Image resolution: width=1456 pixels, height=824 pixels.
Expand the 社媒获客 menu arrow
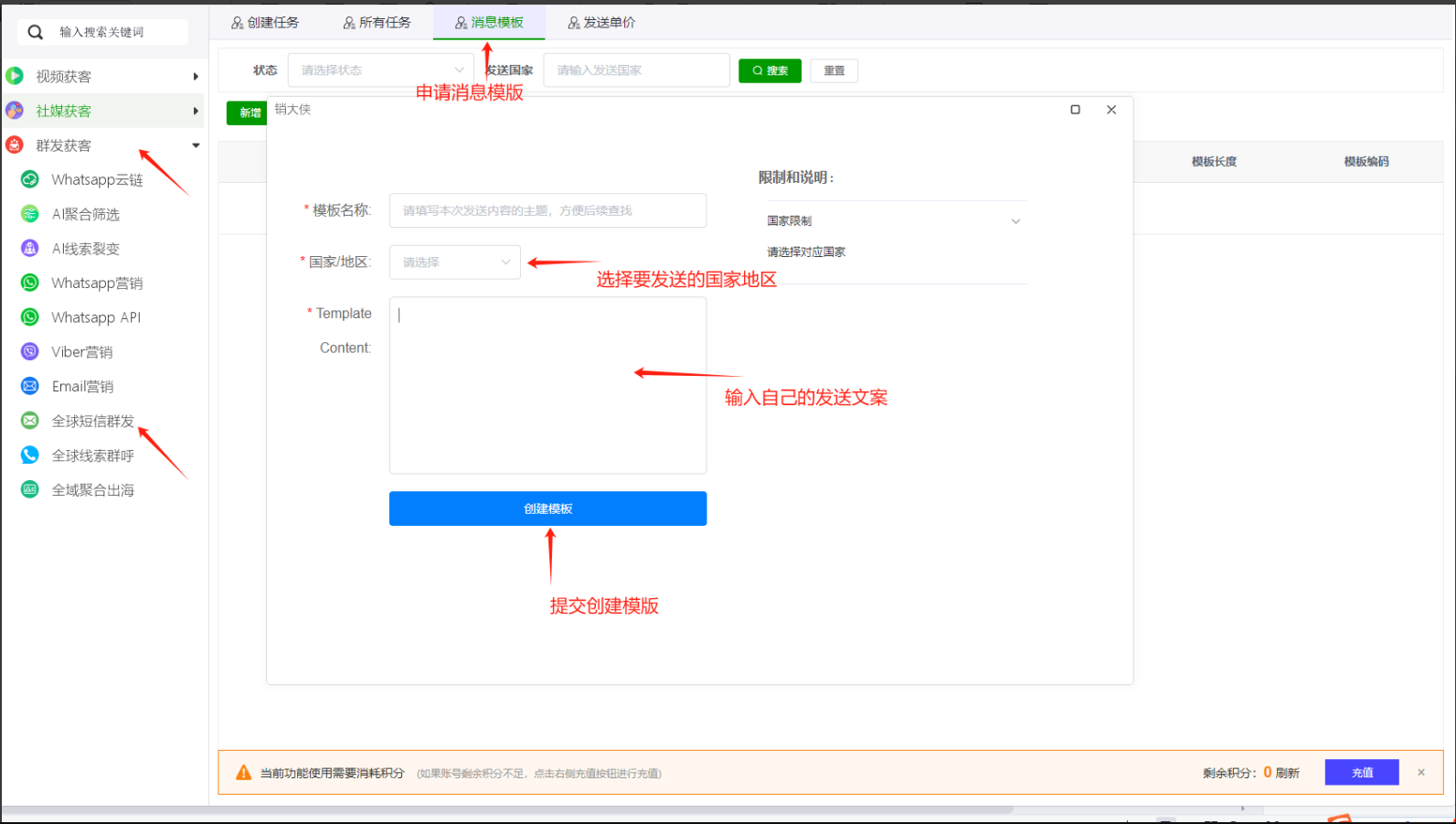click(x=196, y=111)
